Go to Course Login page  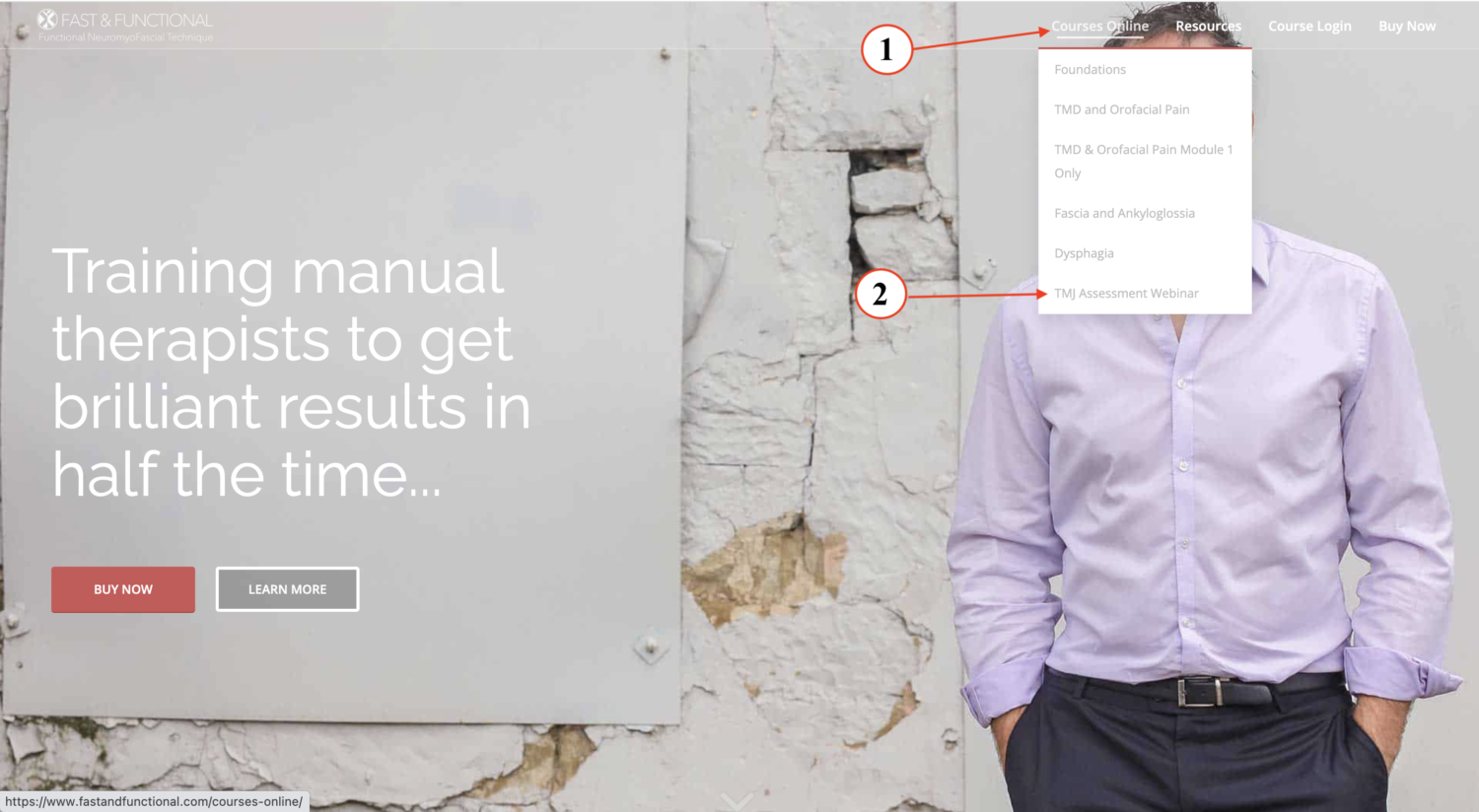tap(1309, 26)
